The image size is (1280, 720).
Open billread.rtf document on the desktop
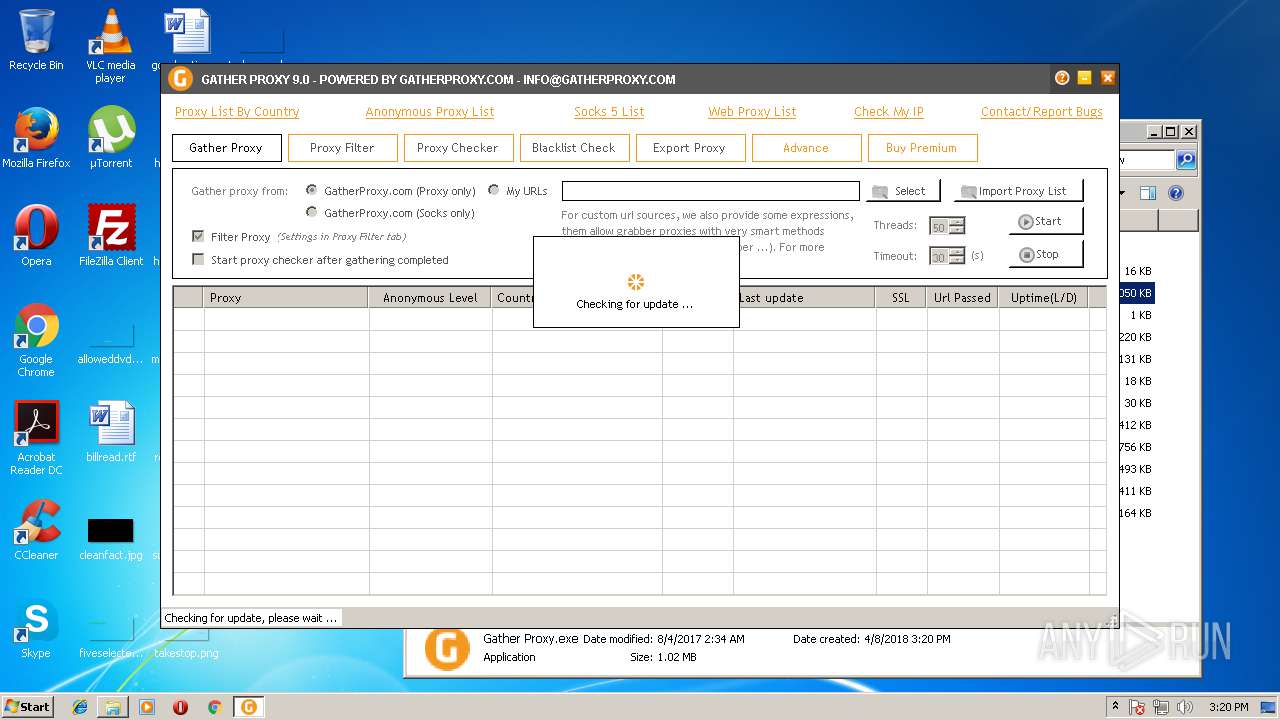pos(110,432)
